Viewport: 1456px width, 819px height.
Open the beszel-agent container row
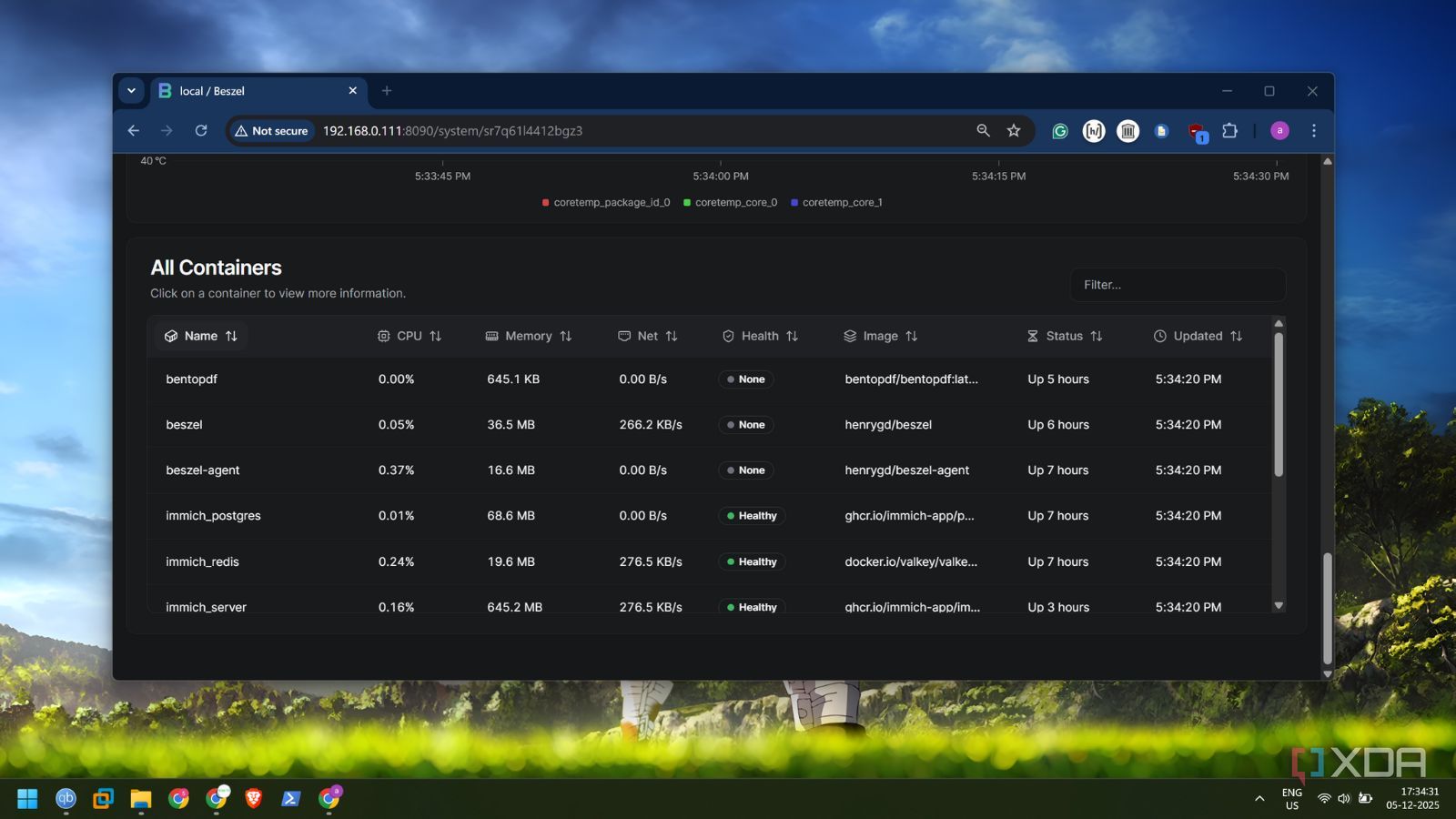[x=710, y=470]
